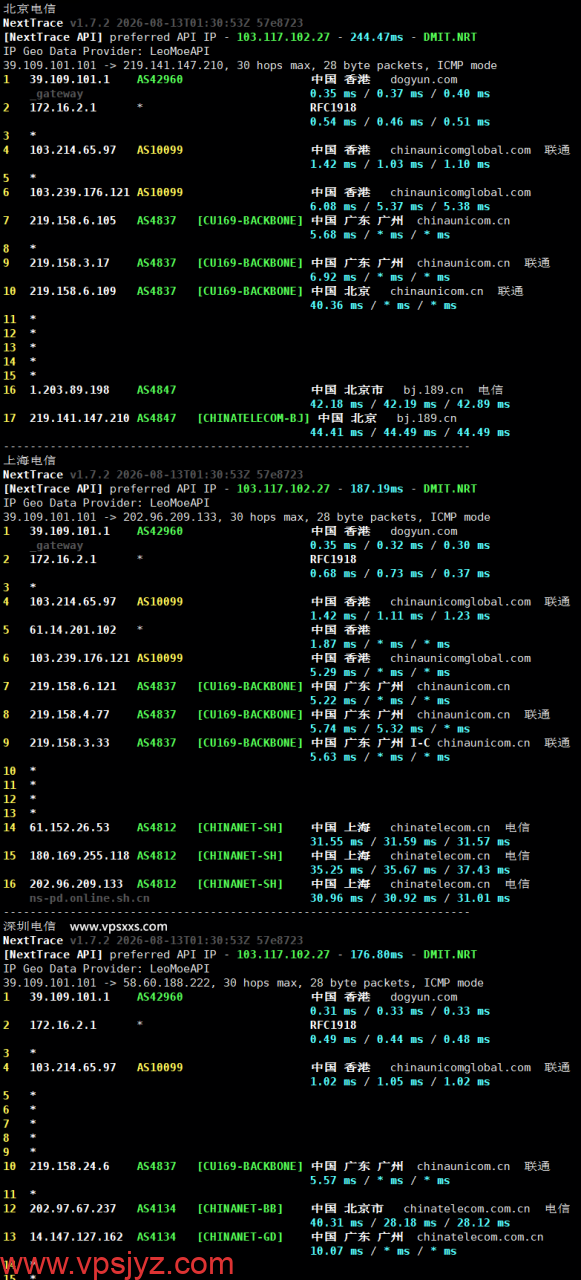Select timings 0.35 ms / 0.37 ms / 0.40 ms
The width and height of the screenshot is (581, 1280).
(x=400, y=93)
